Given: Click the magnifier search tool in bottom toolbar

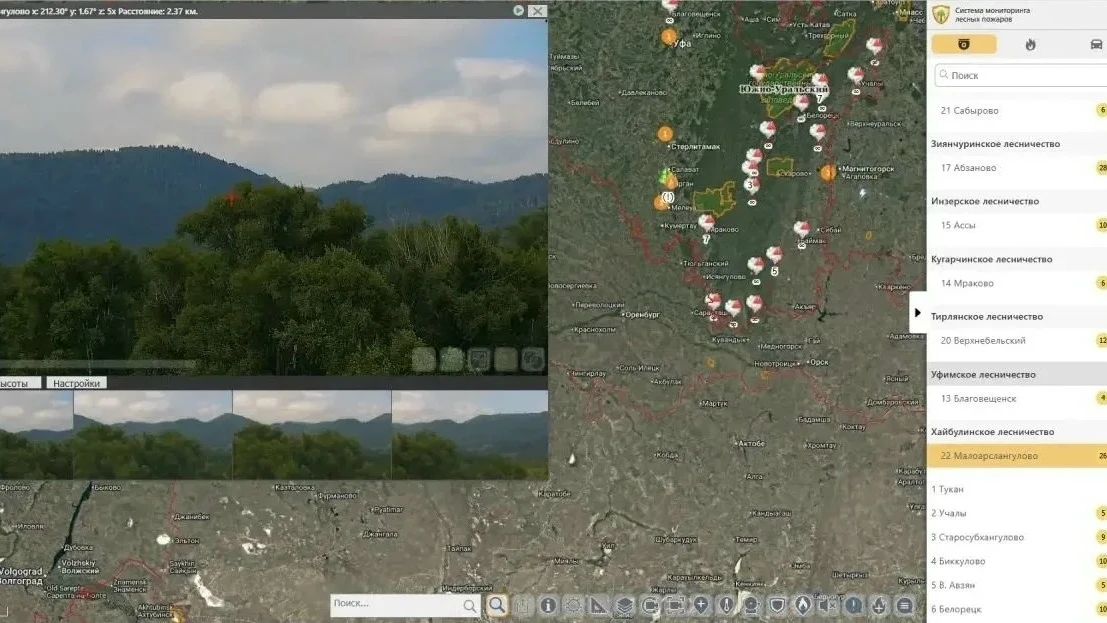Looking at the screenshot, I should tap(497, 605).
